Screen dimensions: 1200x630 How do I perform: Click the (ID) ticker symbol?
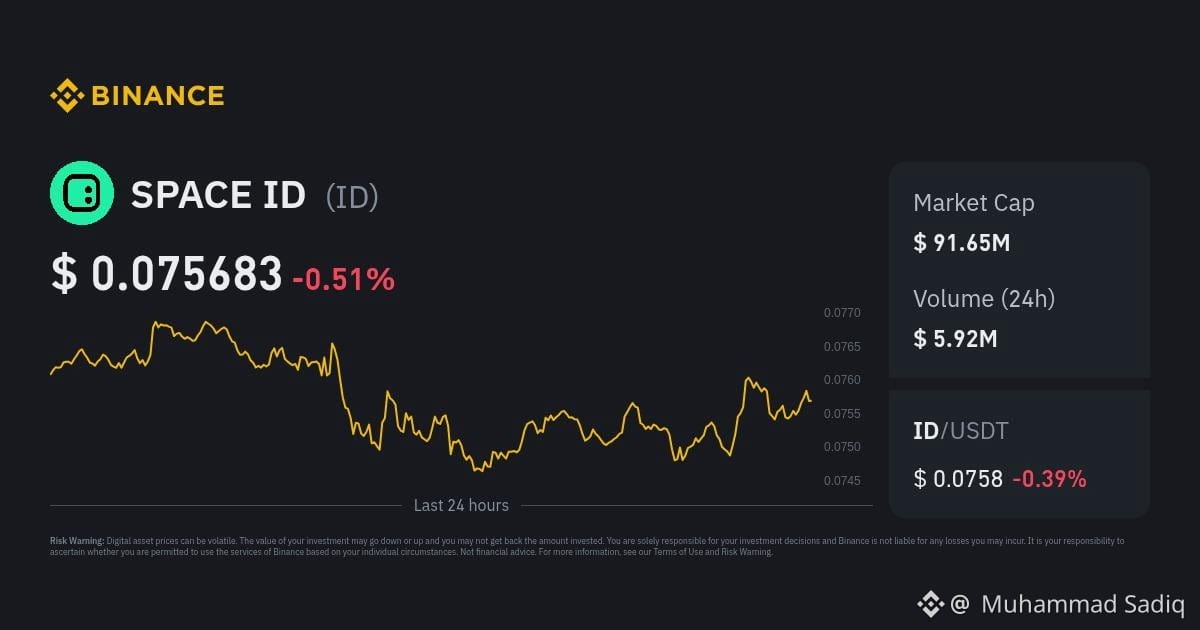(x=352, y=196)
